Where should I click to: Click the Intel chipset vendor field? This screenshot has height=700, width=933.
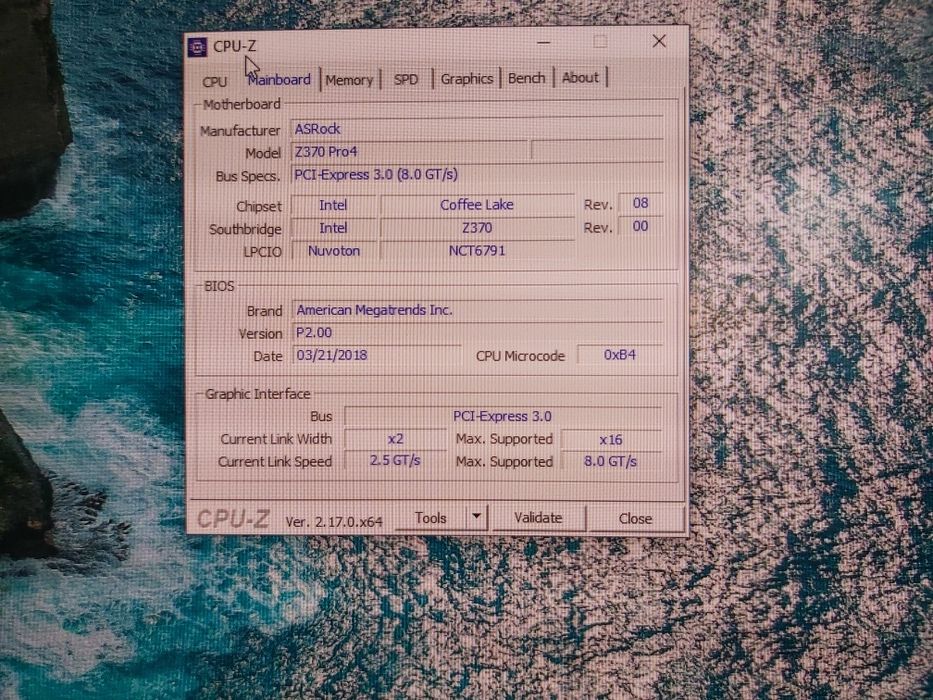point(333,205)
